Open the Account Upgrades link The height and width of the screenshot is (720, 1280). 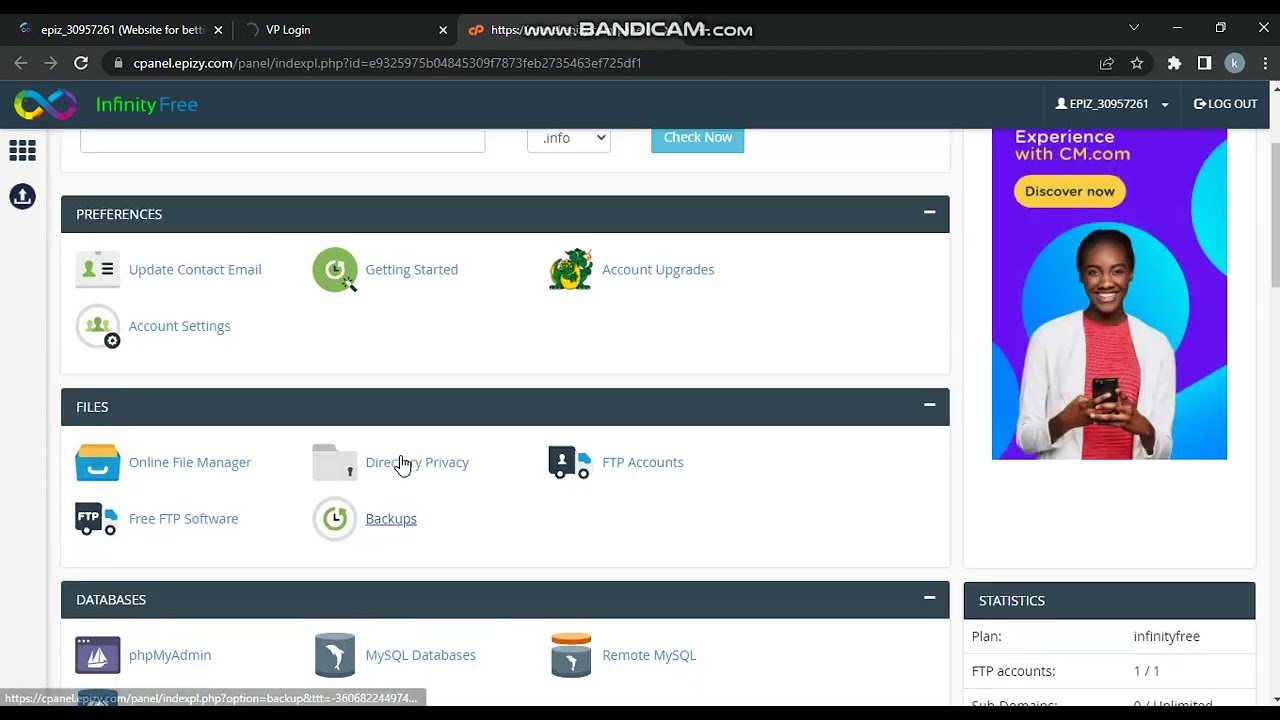click(x=658, y=270)
